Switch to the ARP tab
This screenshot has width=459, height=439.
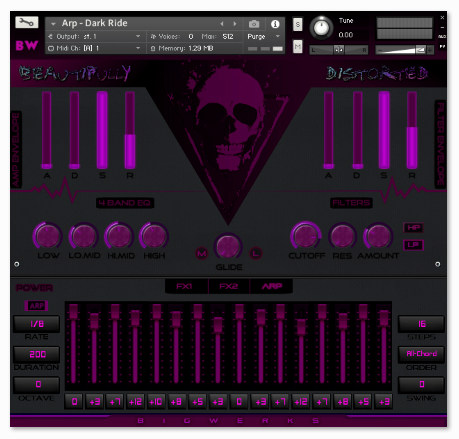point(272,286)
